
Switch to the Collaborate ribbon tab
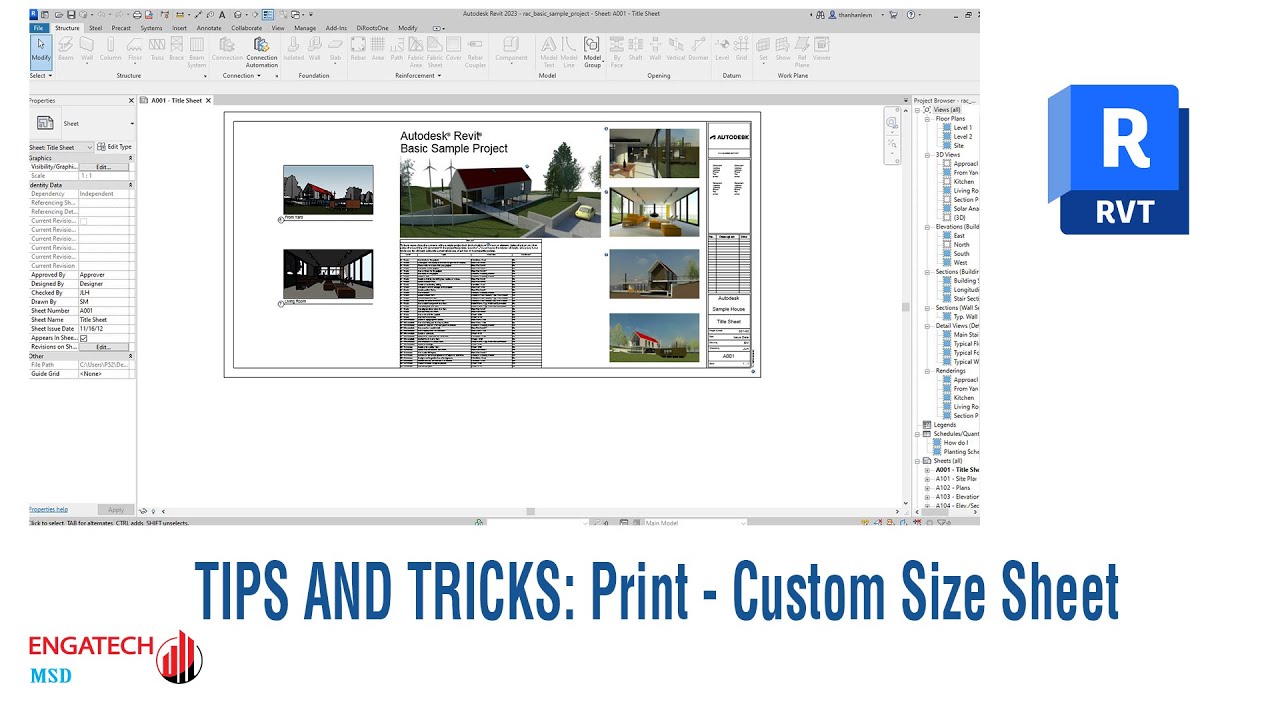(247, 28)
